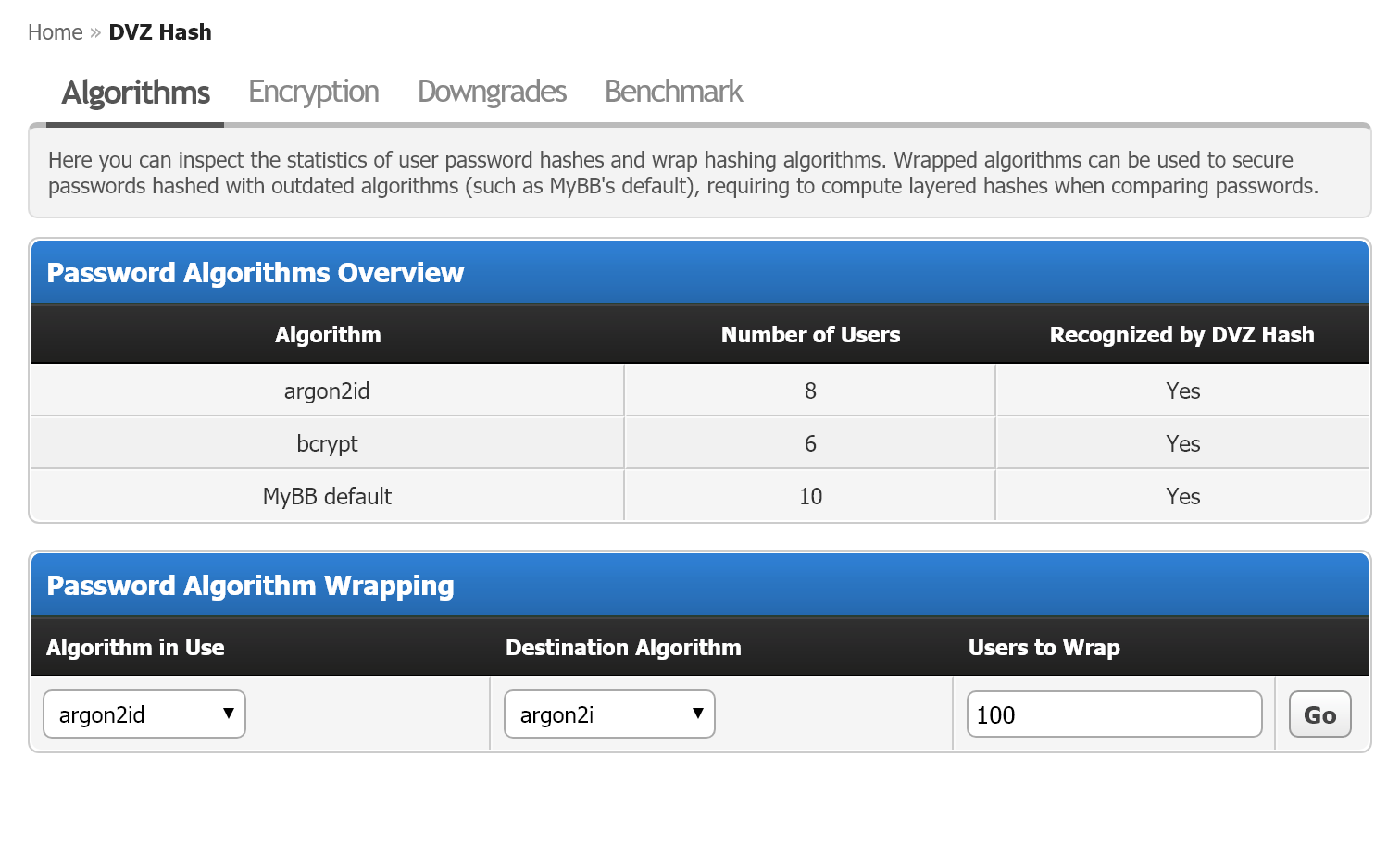The height and width of the screenshot is (844, 1400).
Task: Switch to the Algorithms tab
Action: coord(135,93)
